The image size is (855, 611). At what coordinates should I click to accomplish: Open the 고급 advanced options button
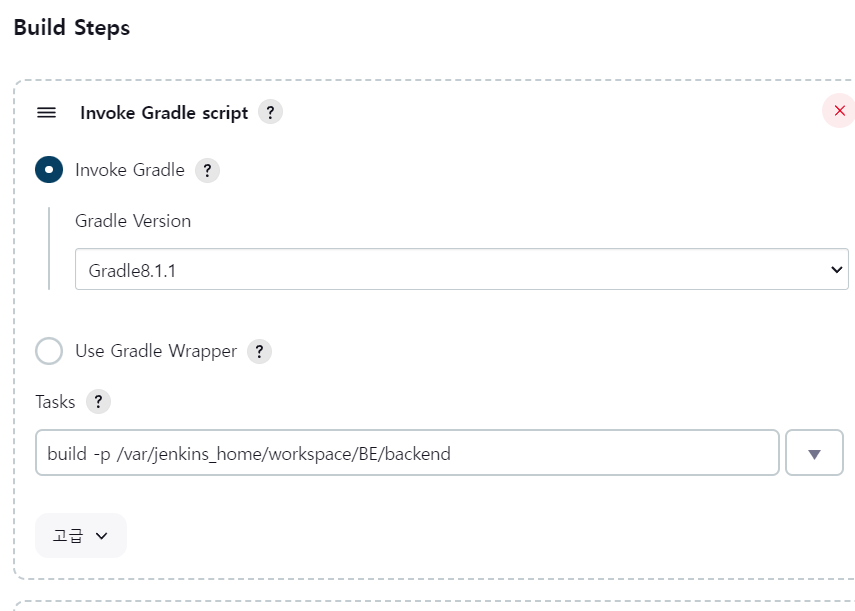pyautogui.click(x=81, y=535)
